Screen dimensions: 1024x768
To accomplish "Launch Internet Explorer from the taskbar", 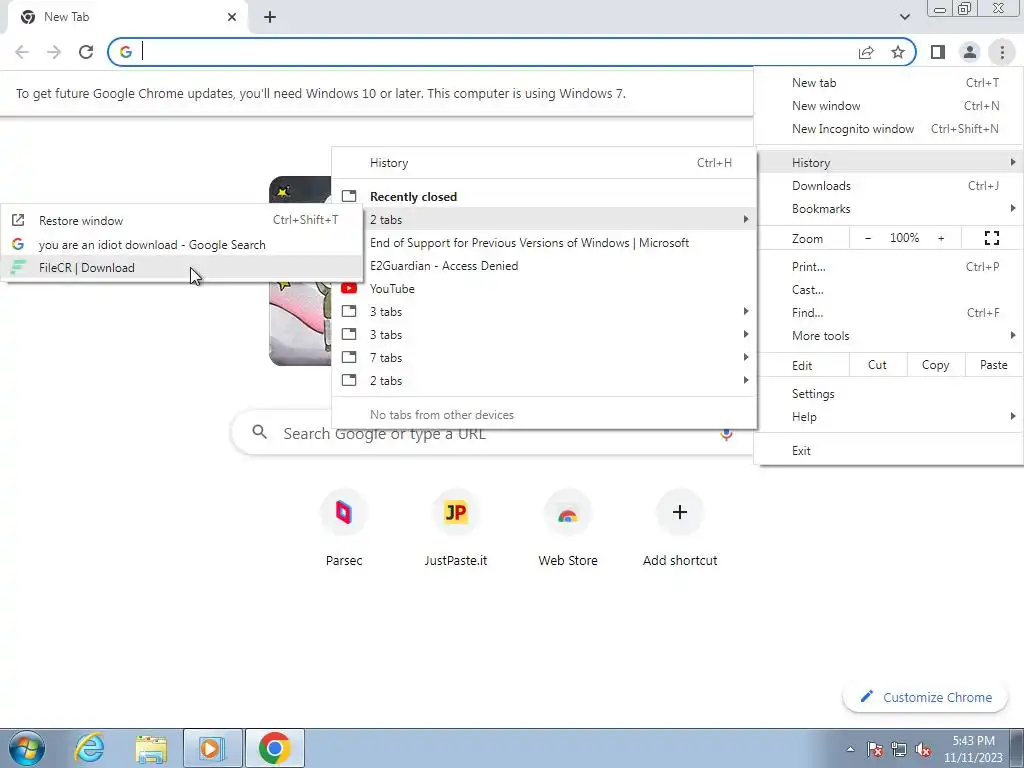I will point(89,748).
